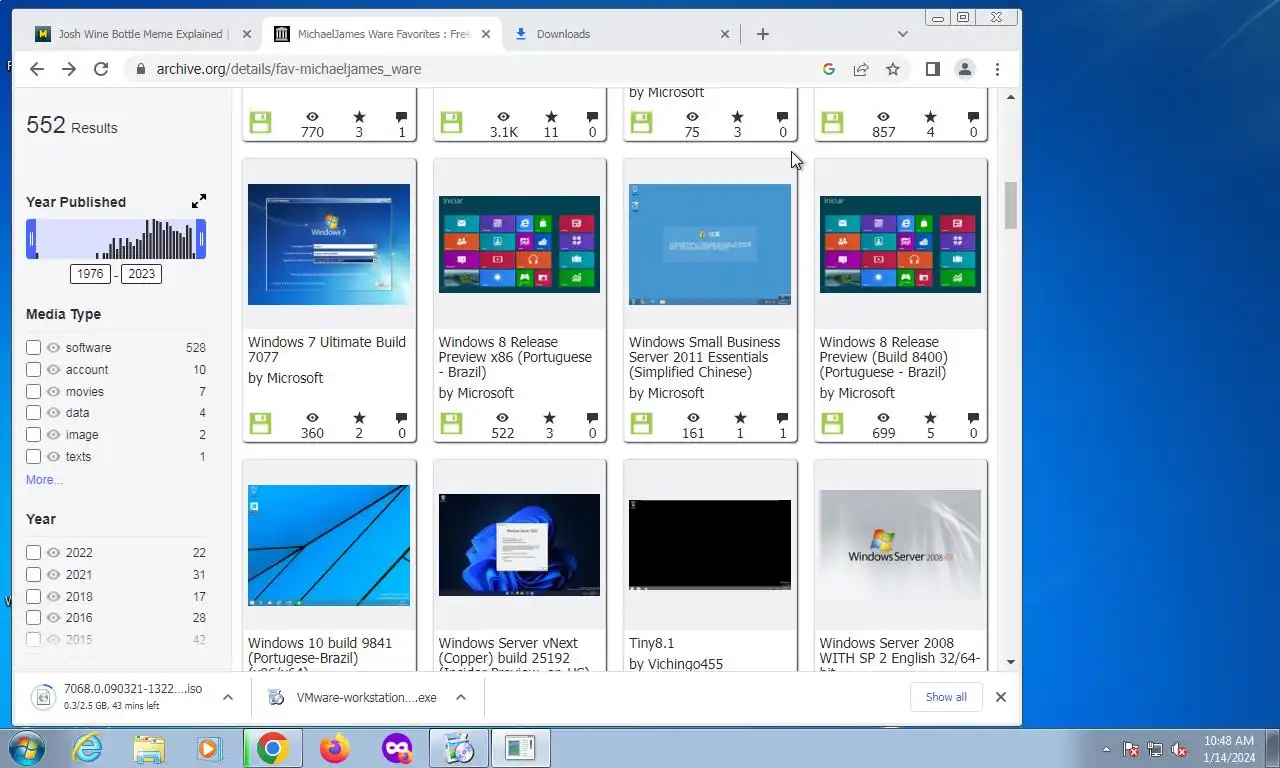Share this page via share icon
The width and height of the screenshot is (1280, 768).
pos(860,69)
